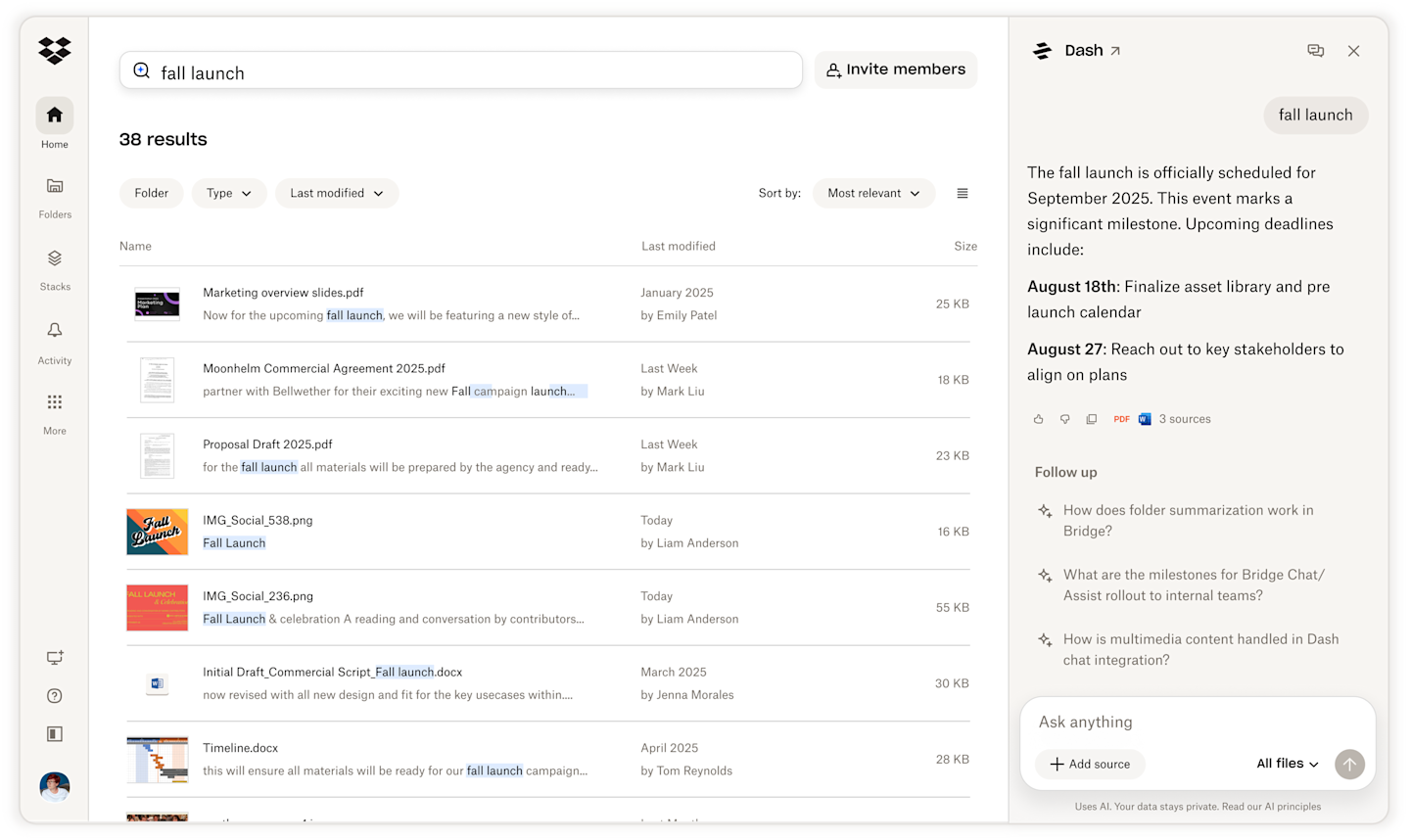Viewport: 1410px width, 840px height.
Task: Open the IMG_Social_538.png thumbnail
Action: click(x=157, y=532)
